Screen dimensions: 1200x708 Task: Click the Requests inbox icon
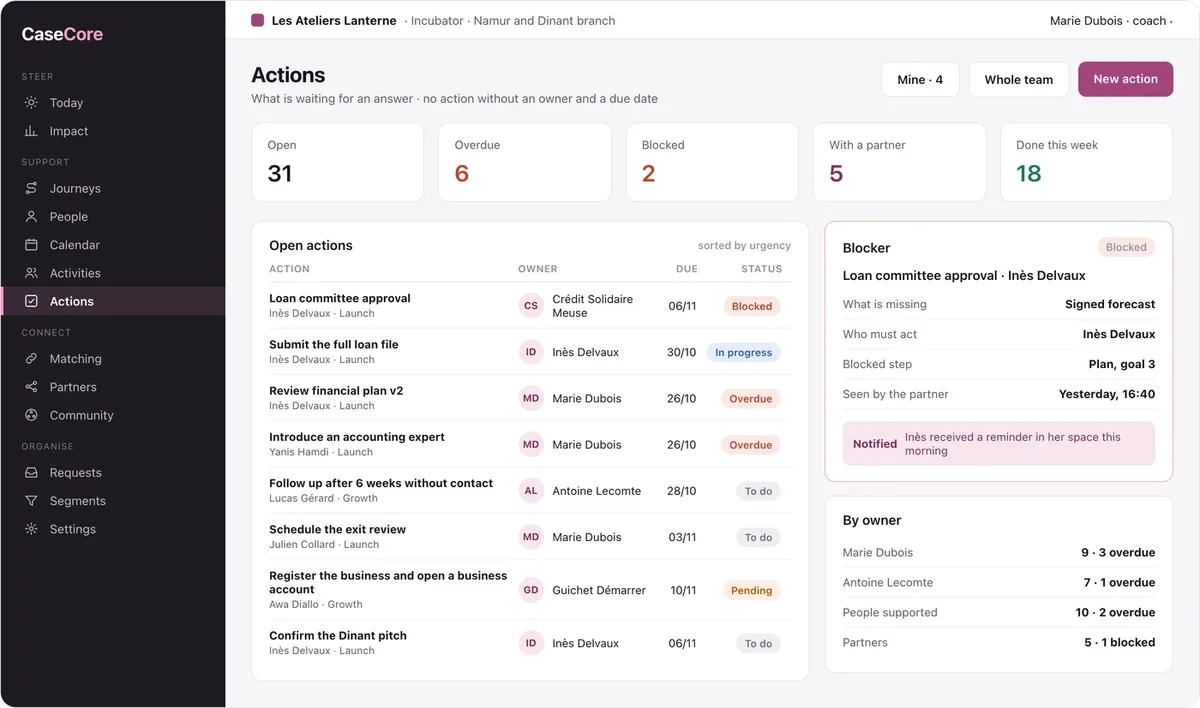click(x=31, y=473)
